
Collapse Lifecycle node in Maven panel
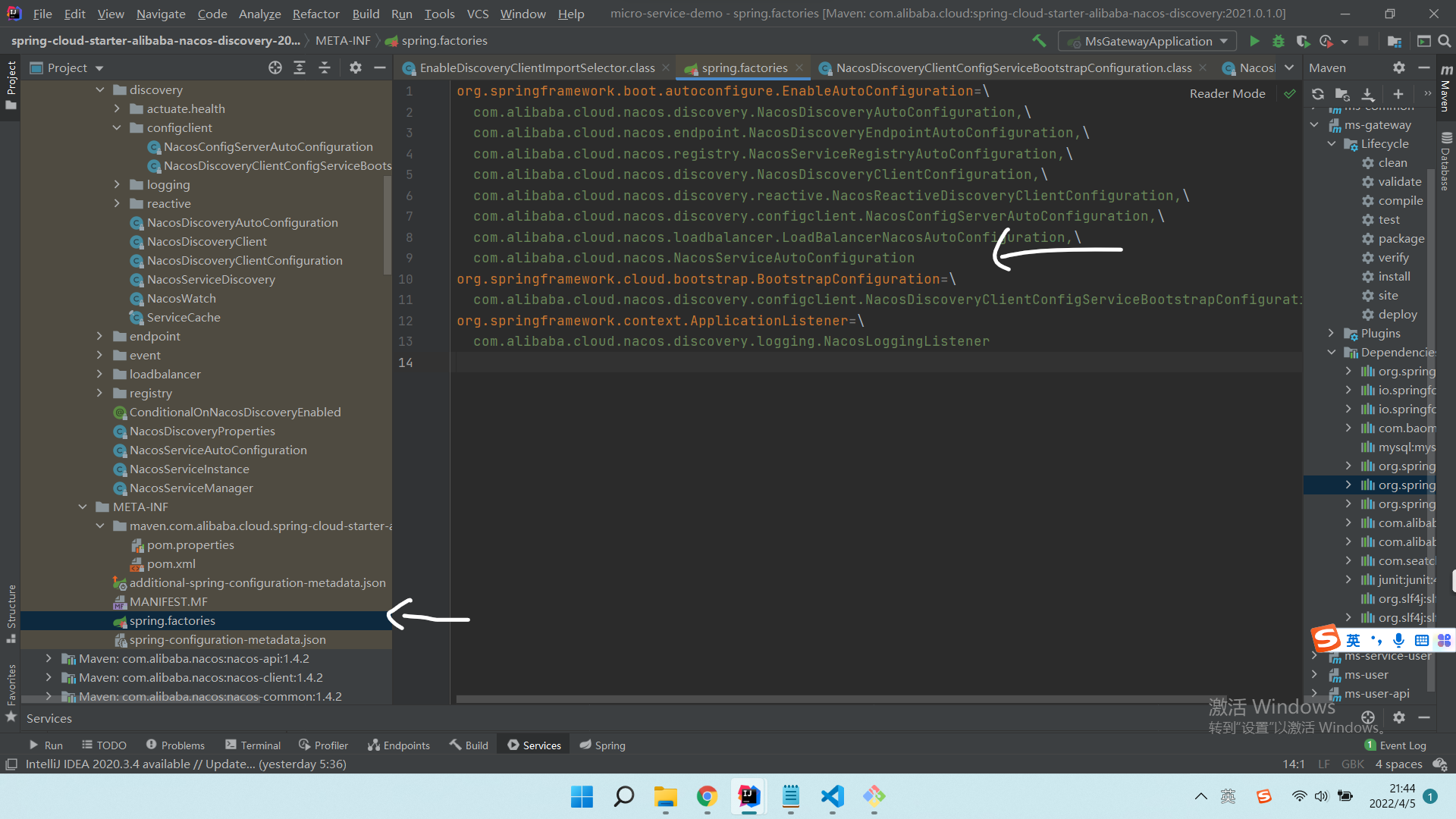(1332, 143)
